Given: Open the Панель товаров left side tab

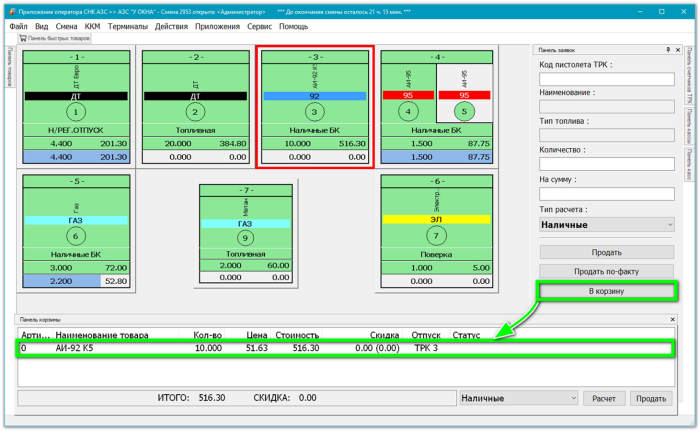Looking at the screenshot, I should [x=9, y=67].
